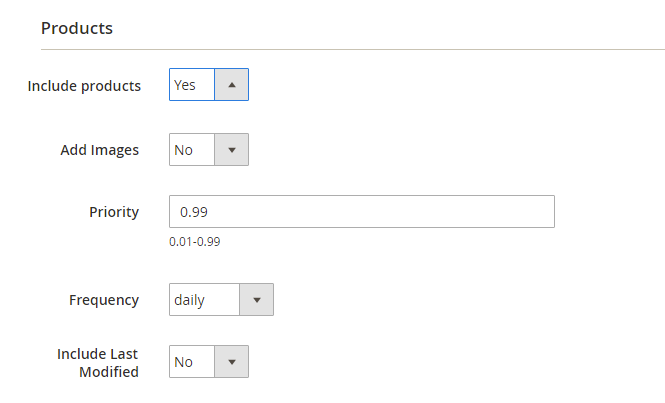Expand the Frequency dropdown arrow
This screenshot has height=403, width=665.
[x=256, y=299]
